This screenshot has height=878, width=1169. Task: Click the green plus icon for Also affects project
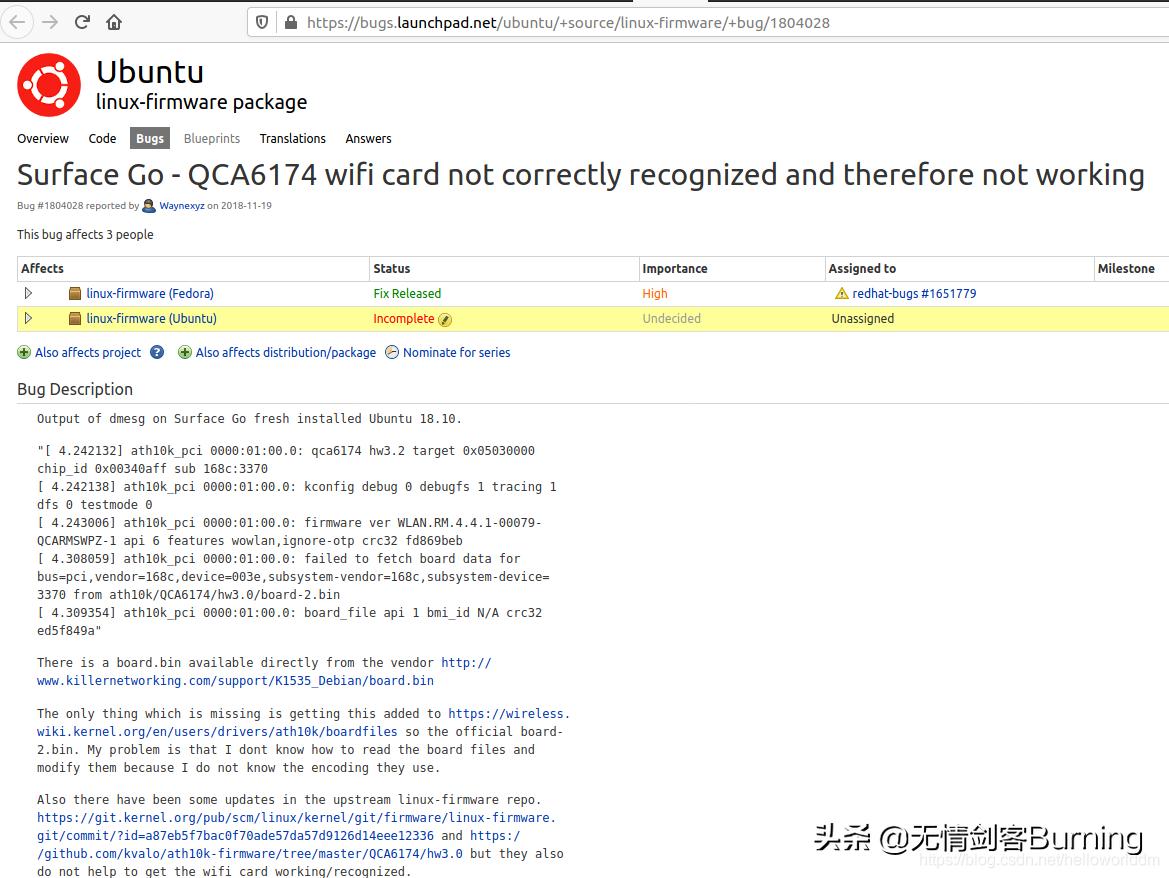(x=22, y=352)
